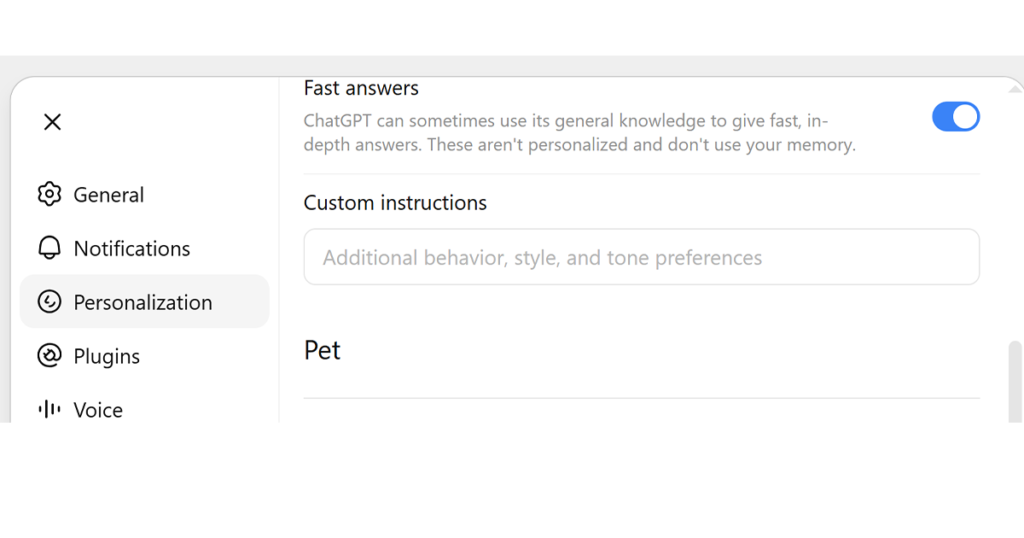The image size is (1024, 538).
Task: Click the scrollbar up arrow
Action: point(1015,89)
